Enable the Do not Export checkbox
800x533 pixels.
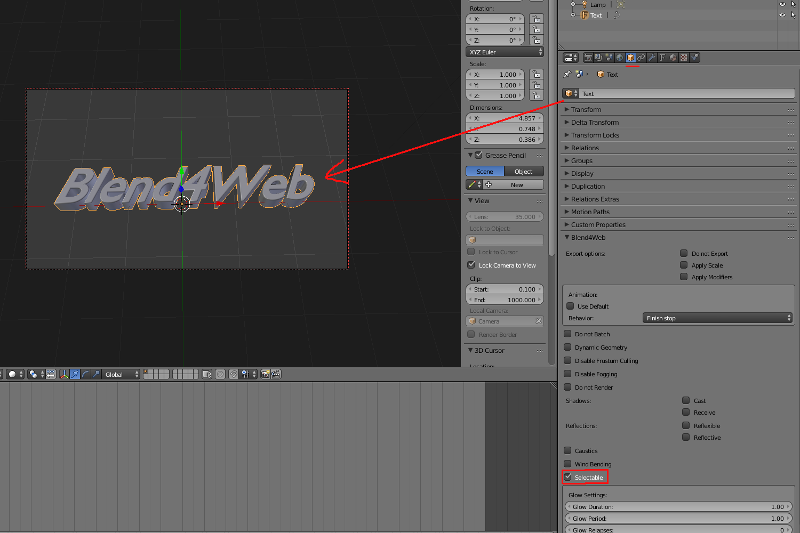(x=685, y=254)
